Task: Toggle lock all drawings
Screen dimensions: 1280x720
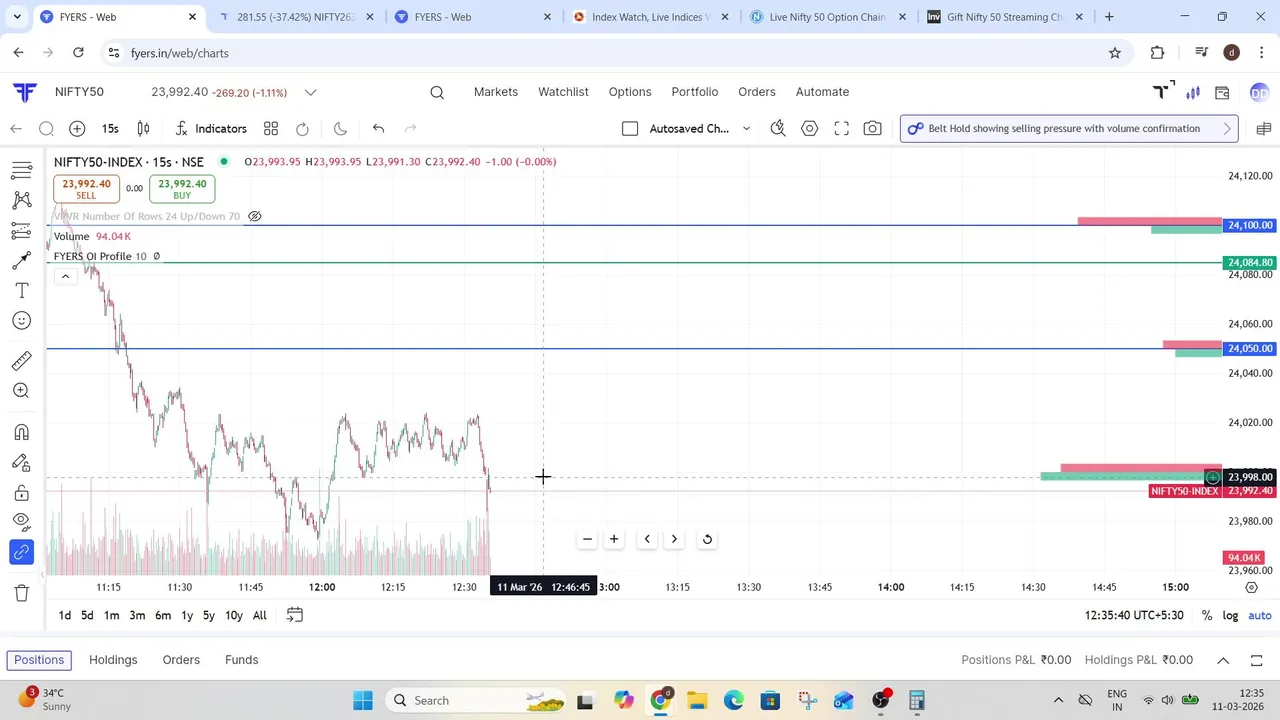Action: 21,493
